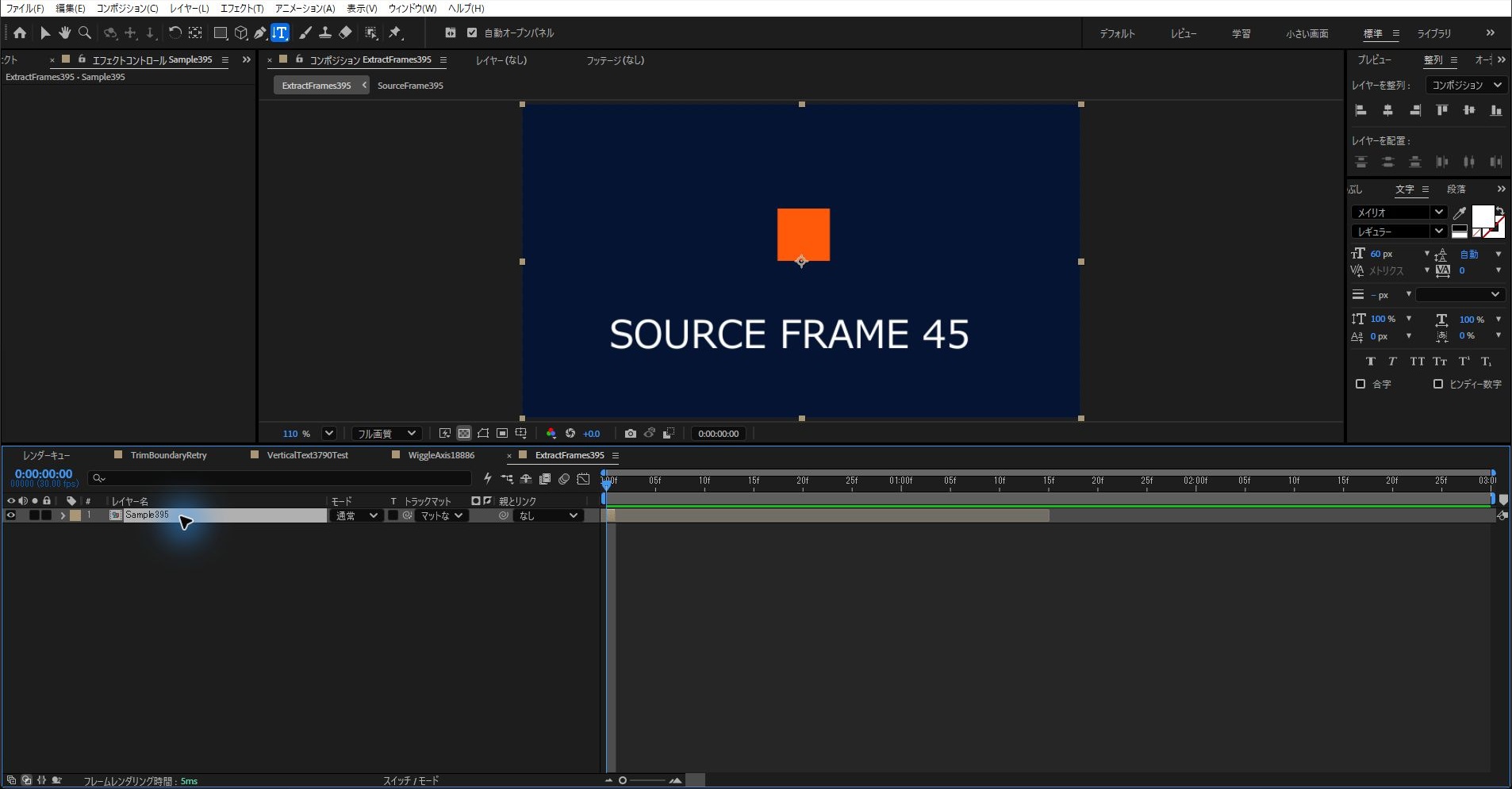Select the vertical Type tool
This screenshot has width=1512, height=789.
[280, 33]
